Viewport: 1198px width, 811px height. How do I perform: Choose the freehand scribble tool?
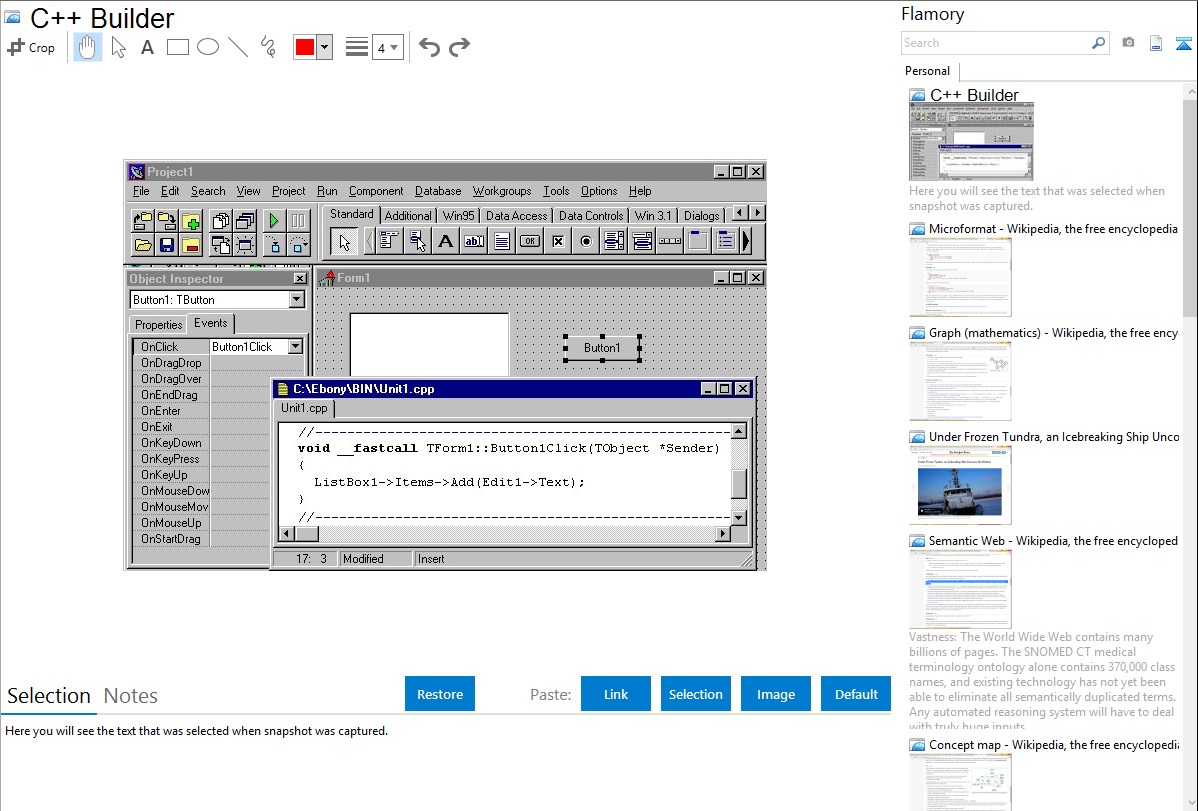click(268, 47)
